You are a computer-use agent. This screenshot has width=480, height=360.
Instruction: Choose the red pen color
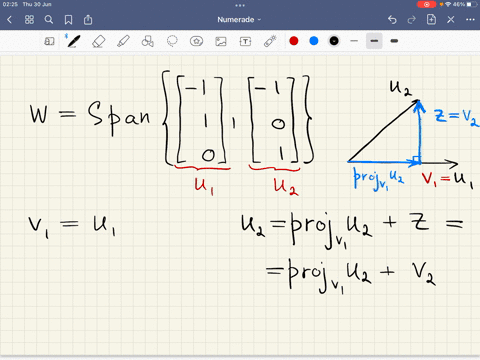[294, 41]
